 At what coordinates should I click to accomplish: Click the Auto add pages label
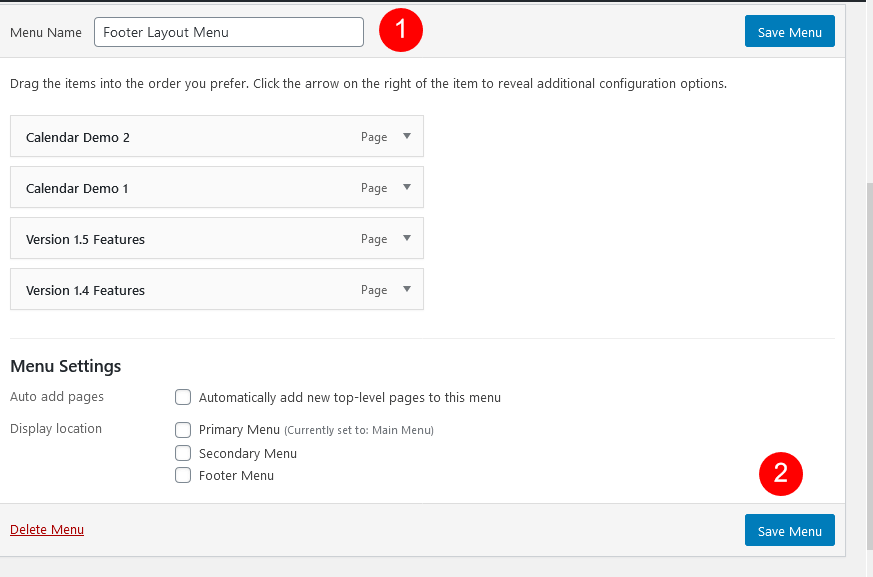point(57,397)
